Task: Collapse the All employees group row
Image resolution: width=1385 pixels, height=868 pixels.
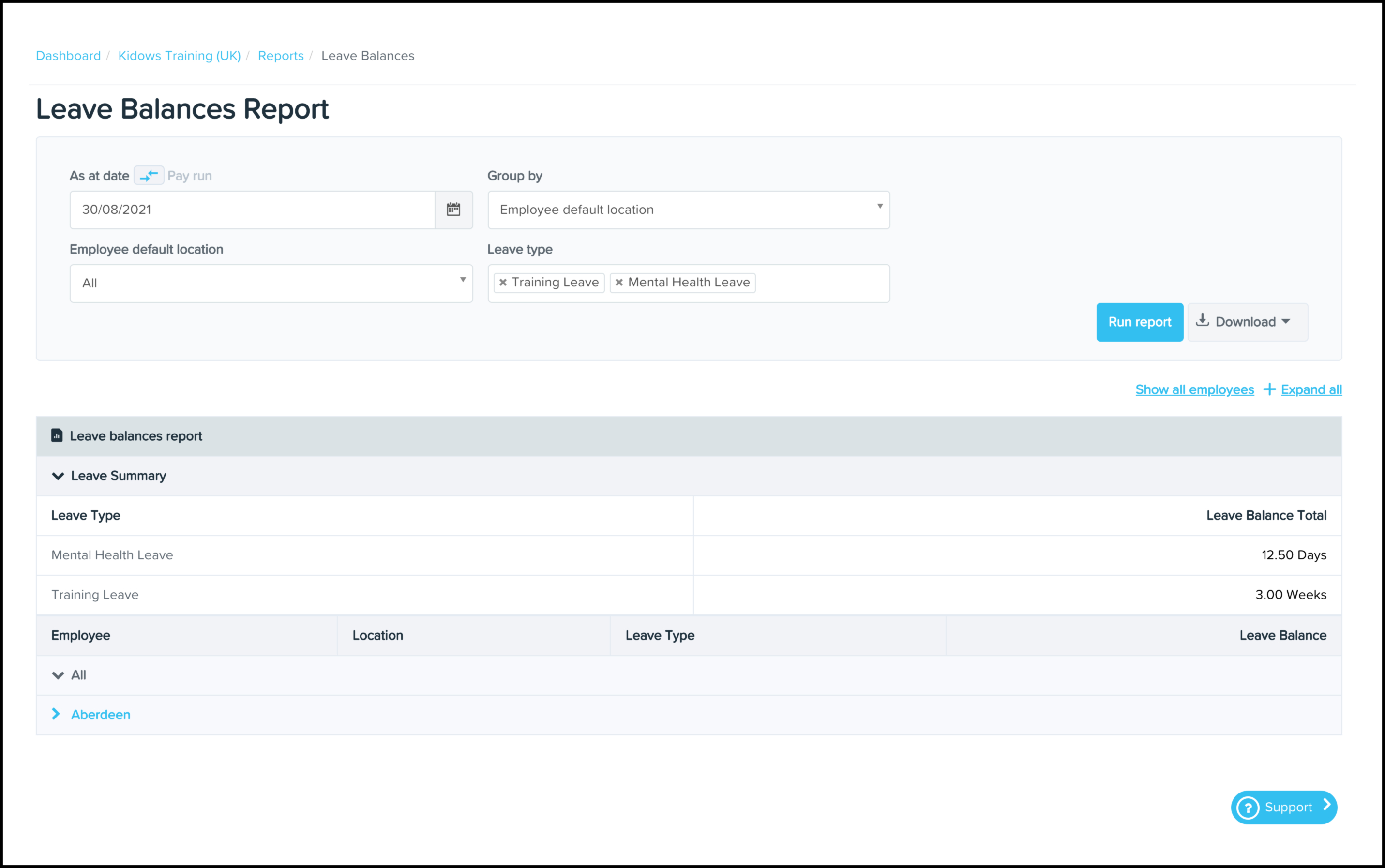Action: click(x=58, y=675)
